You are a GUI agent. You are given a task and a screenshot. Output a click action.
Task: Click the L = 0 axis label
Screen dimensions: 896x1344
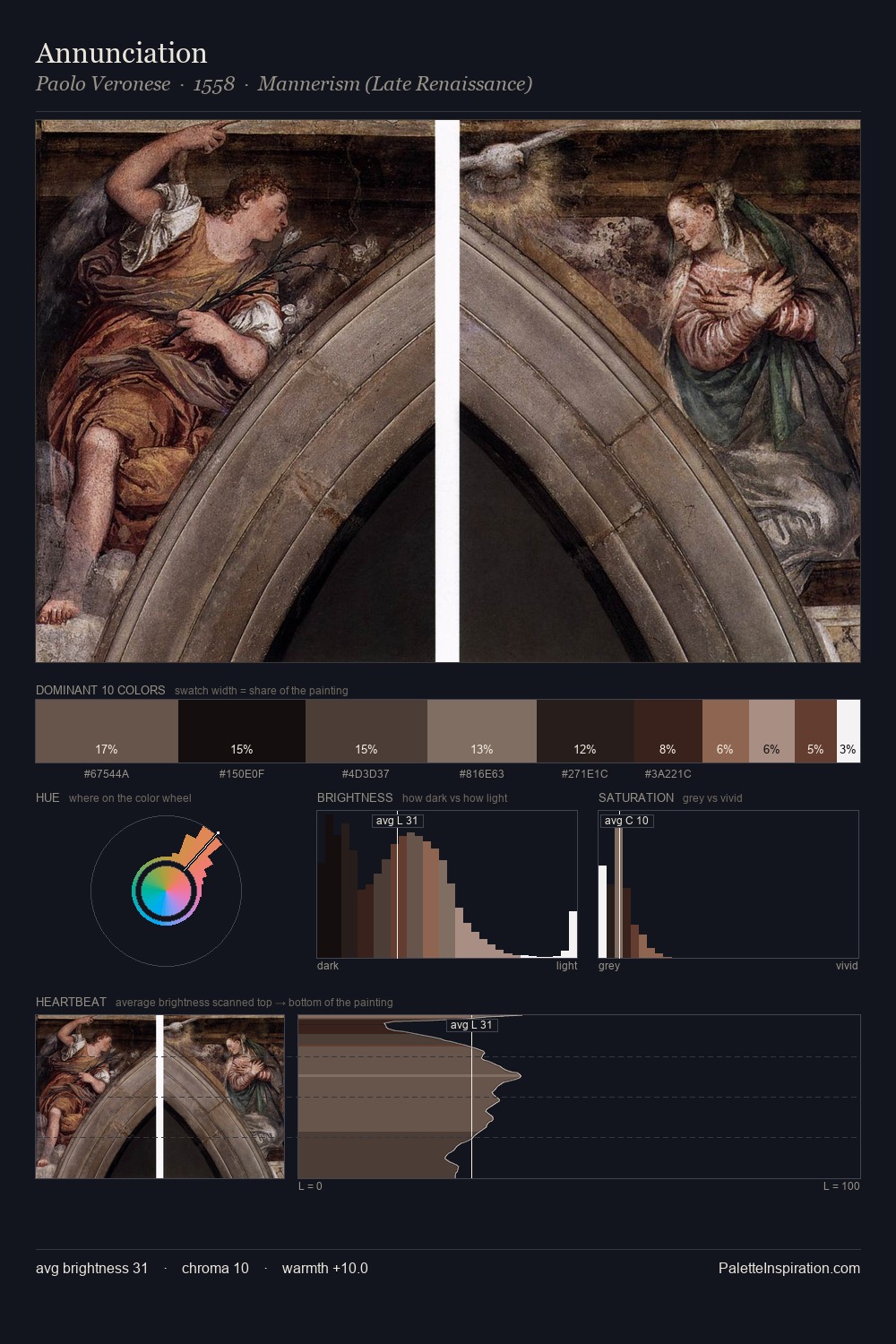coord(310,1186)
